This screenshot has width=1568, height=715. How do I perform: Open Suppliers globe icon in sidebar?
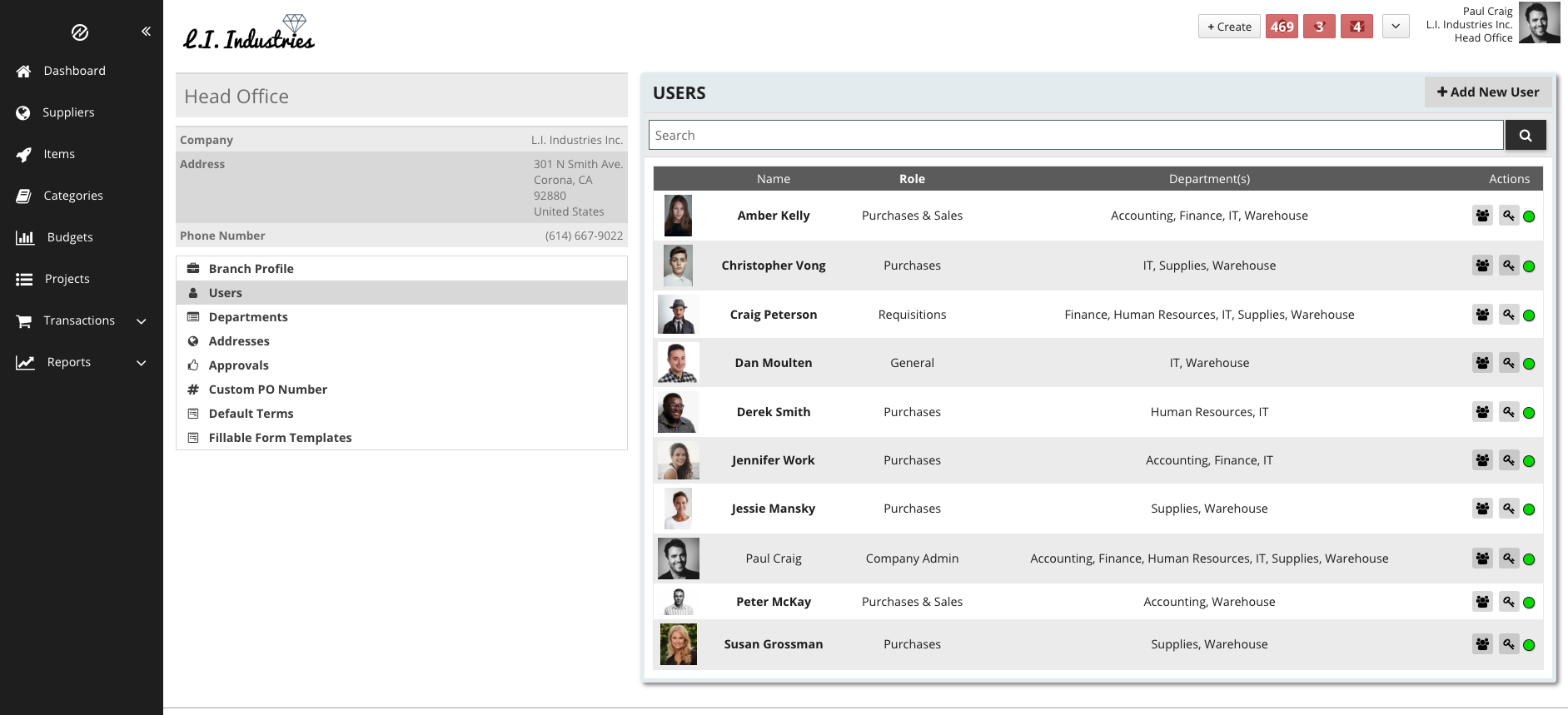(x=23, y=112)
